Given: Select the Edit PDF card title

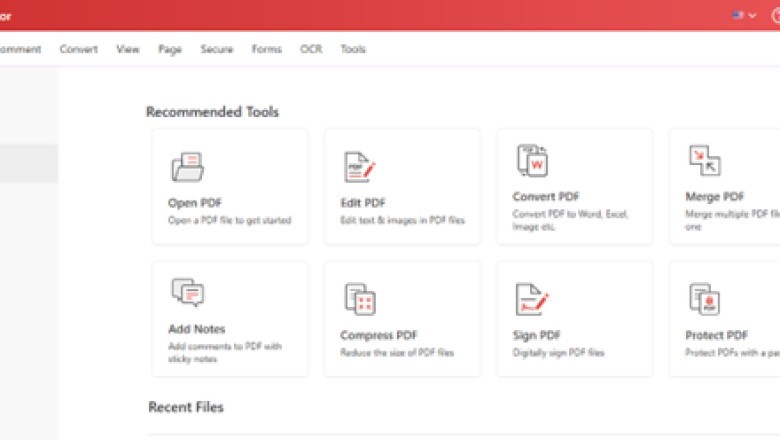Looking at the screenshot, I should (363, 203).
